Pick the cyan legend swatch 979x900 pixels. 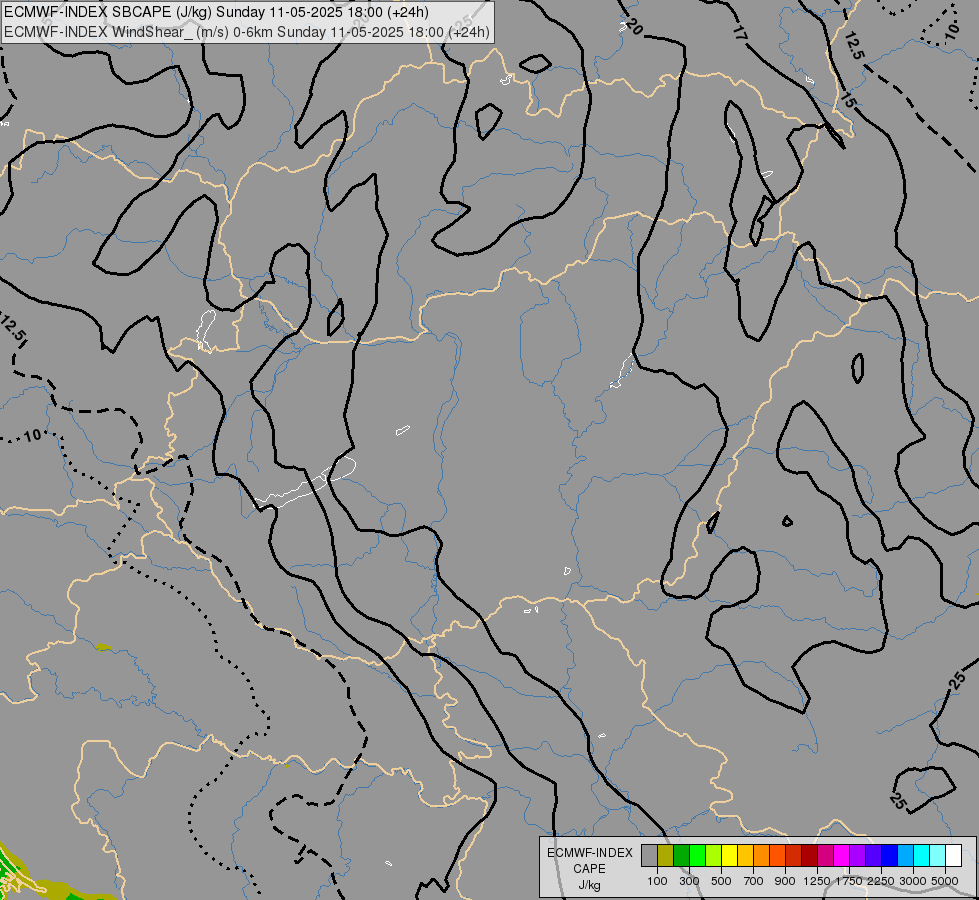point(922,856)
